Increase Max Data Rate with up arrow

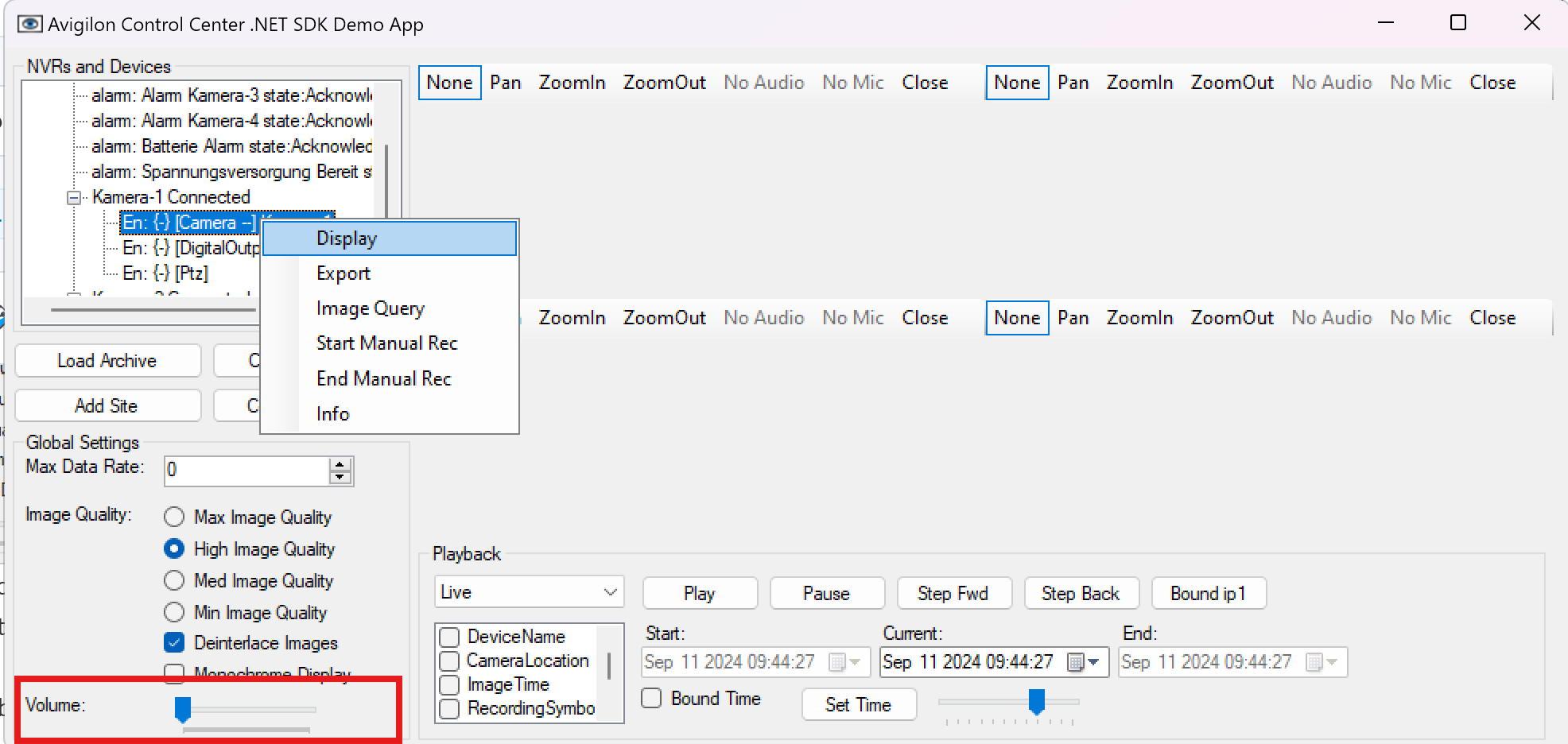pyautogui.click(x=340, y=464)
